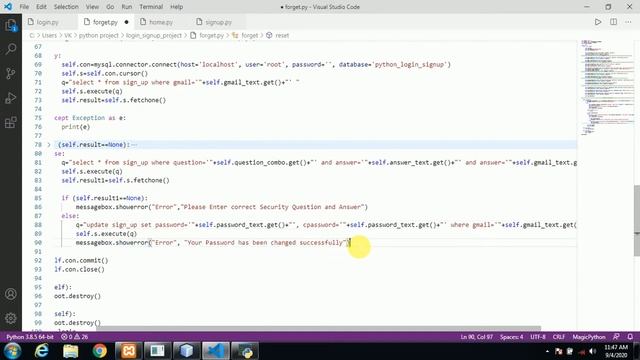Select Python 3.8.5 64-bit interpreter
Viewport: 640px width, 360px height.
tap(30, 337)
